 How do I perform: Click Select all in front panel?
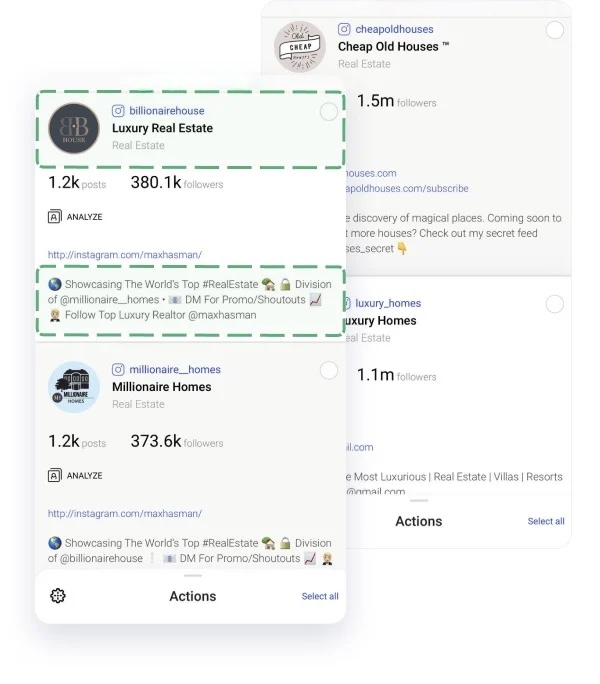[x=320, y=597]
